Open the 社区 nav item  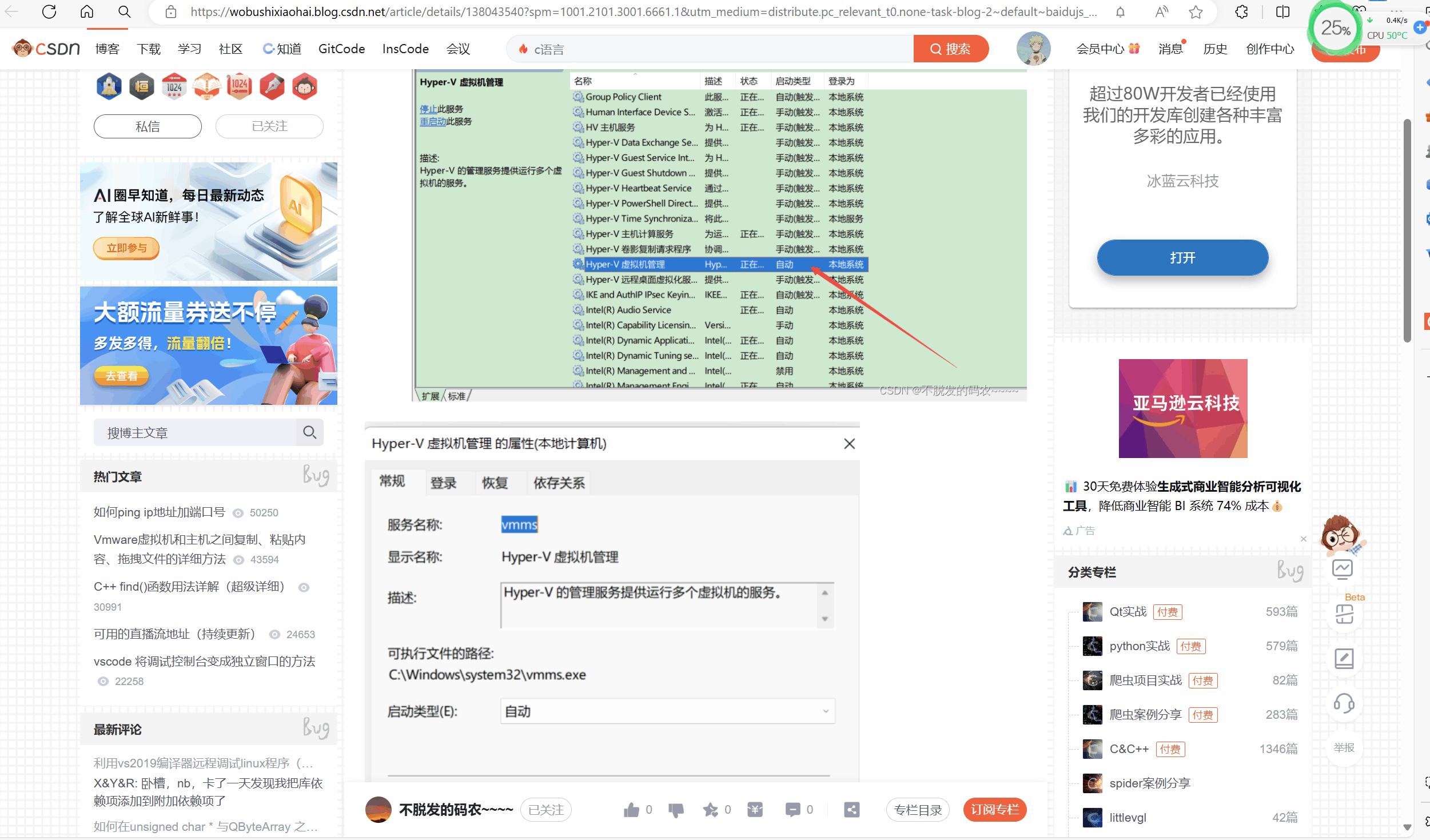[x=230, y=49]
